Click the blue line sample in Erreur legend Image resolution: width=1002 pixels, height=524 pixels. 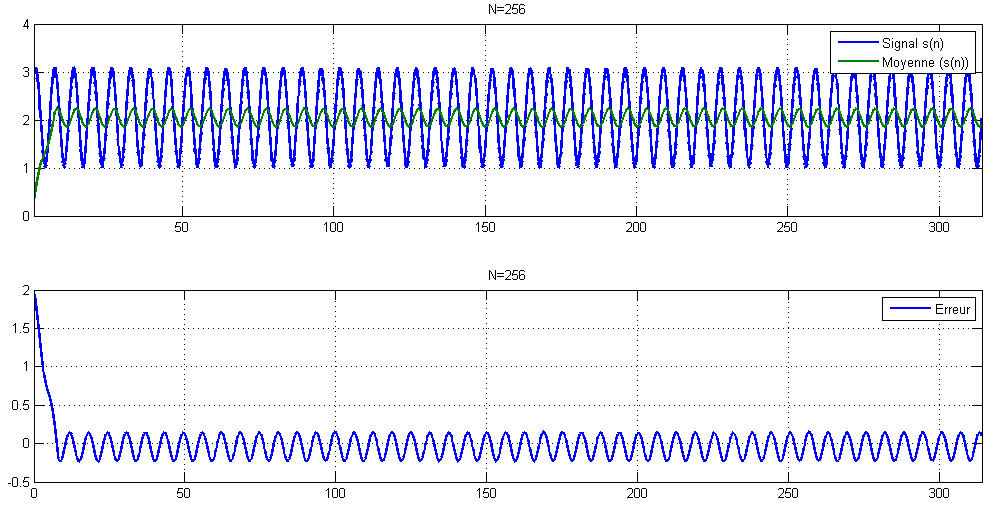coord(908,310)
